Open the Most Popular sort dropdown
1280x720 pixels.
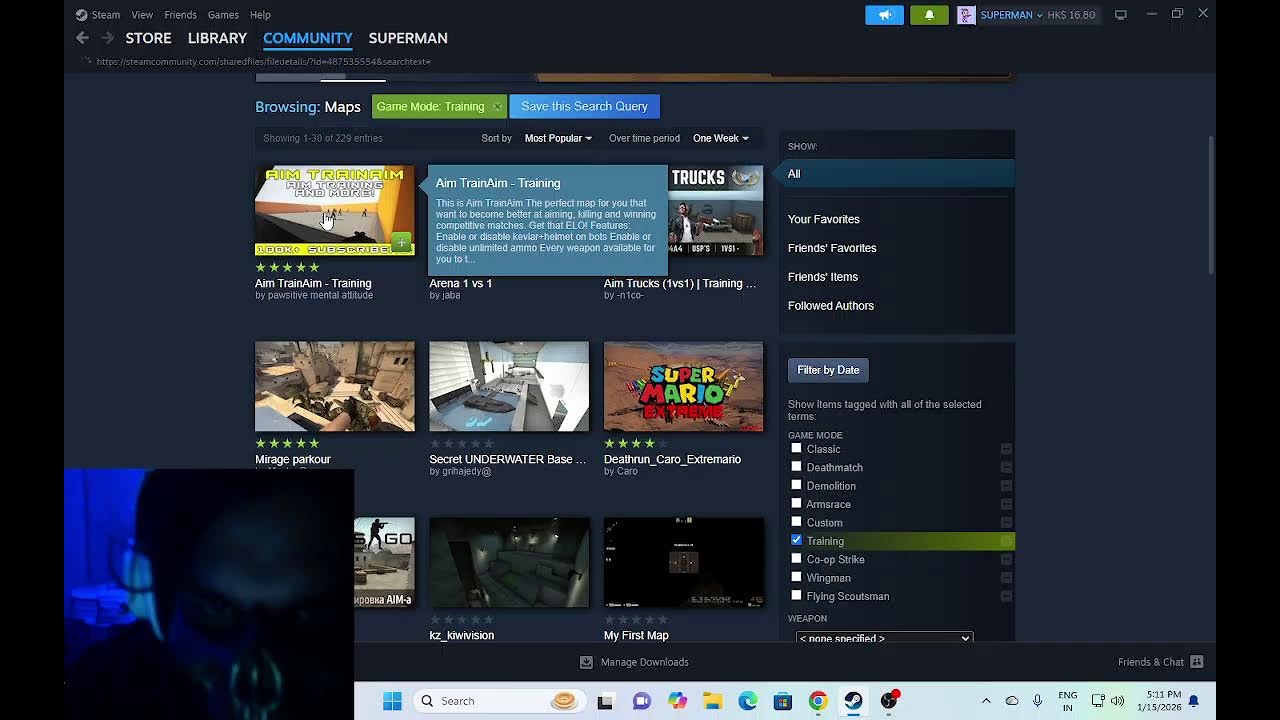tap(558, 138)
